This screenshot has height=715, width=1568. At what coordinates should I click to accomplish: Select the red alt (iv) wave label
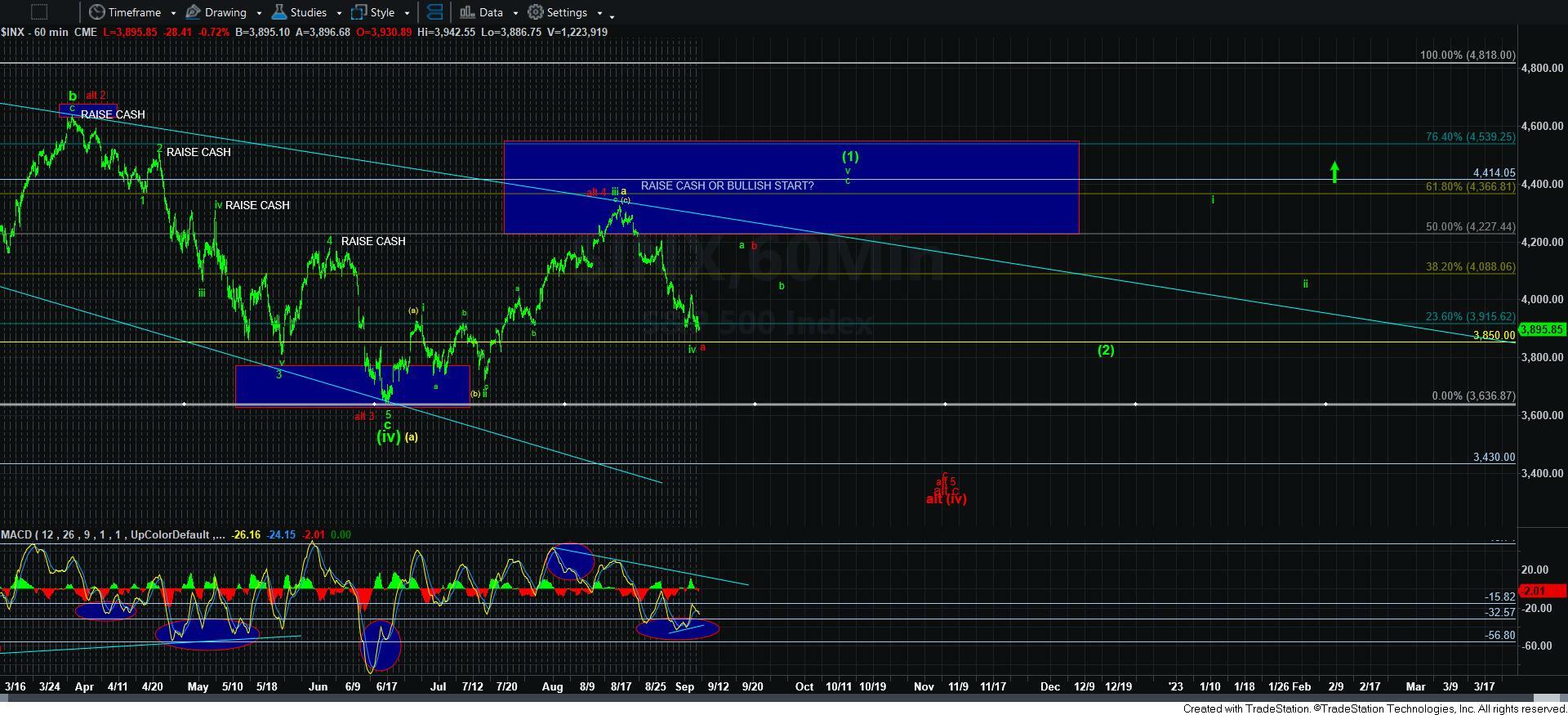(947, 498)
